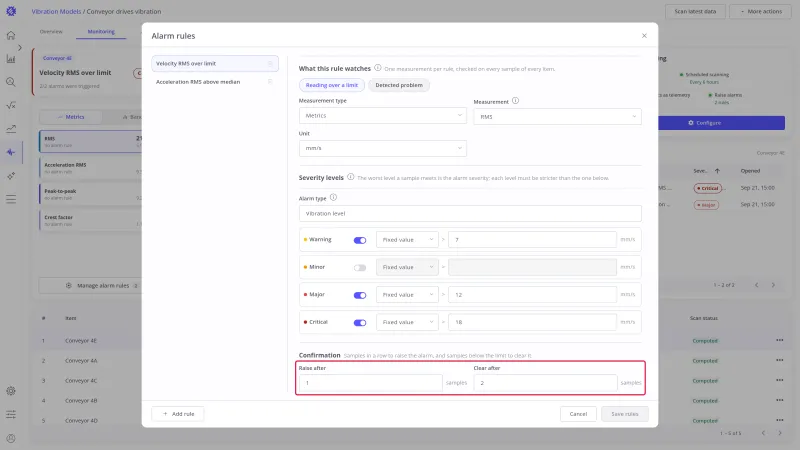The height and width of the screenshot is (450, 800).
Task: Select the Metrics tab in background panel
Action: pos(70,117)
